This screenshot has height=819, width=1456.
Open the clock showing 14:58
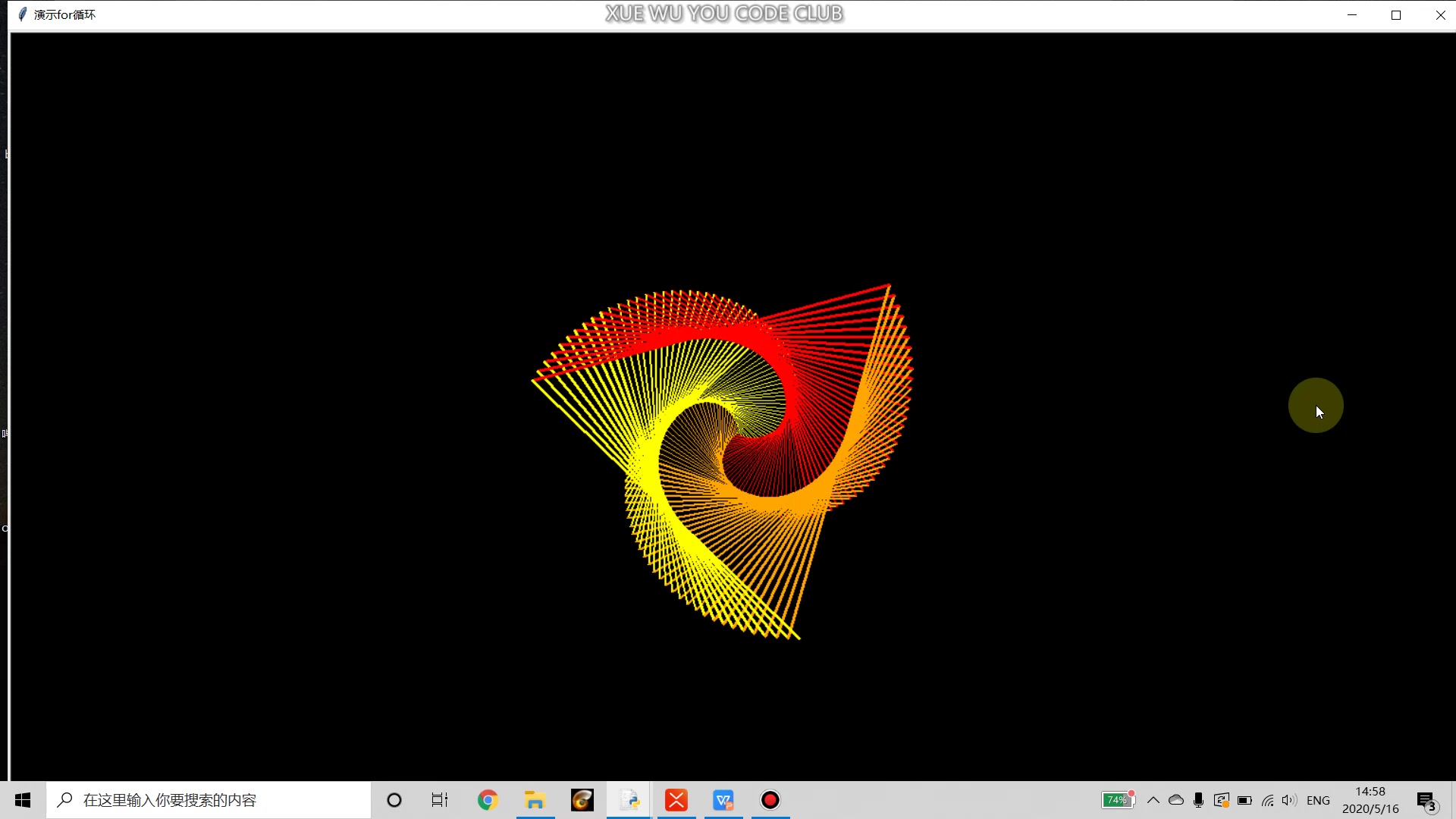(x=1370, y=800)
